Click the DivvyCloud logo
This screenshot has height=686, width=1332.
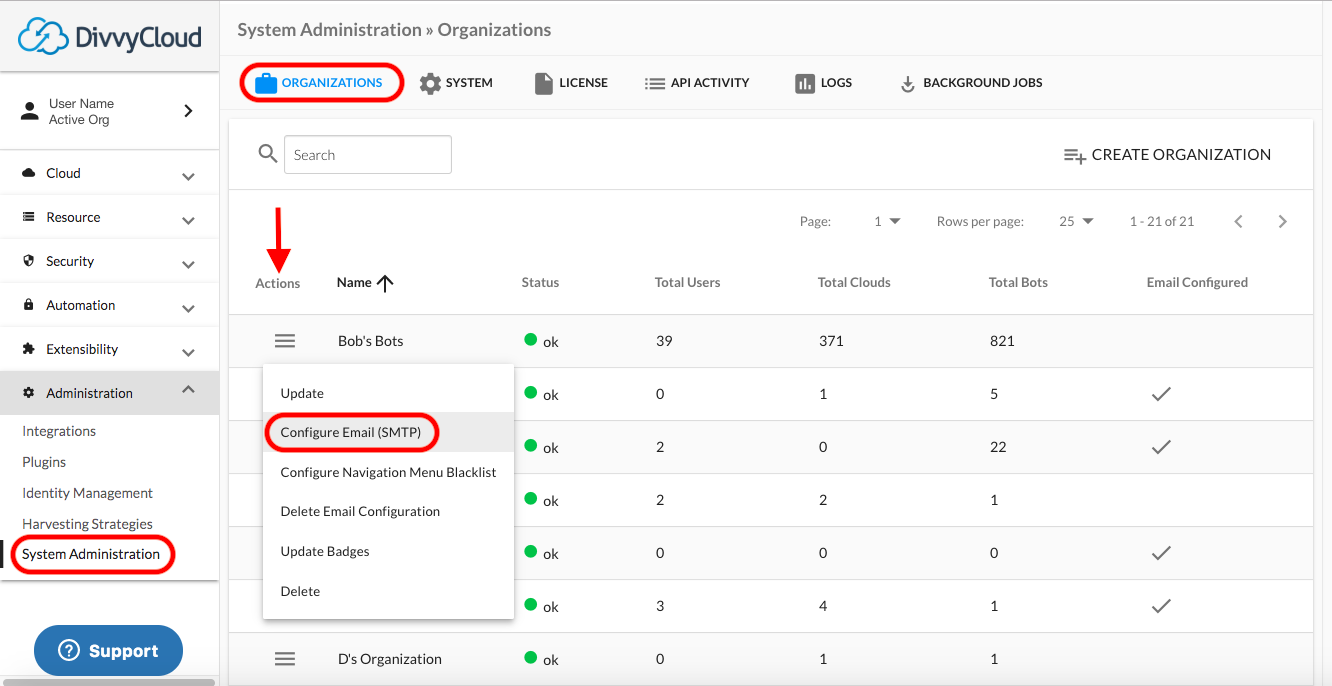click(110, 36)
